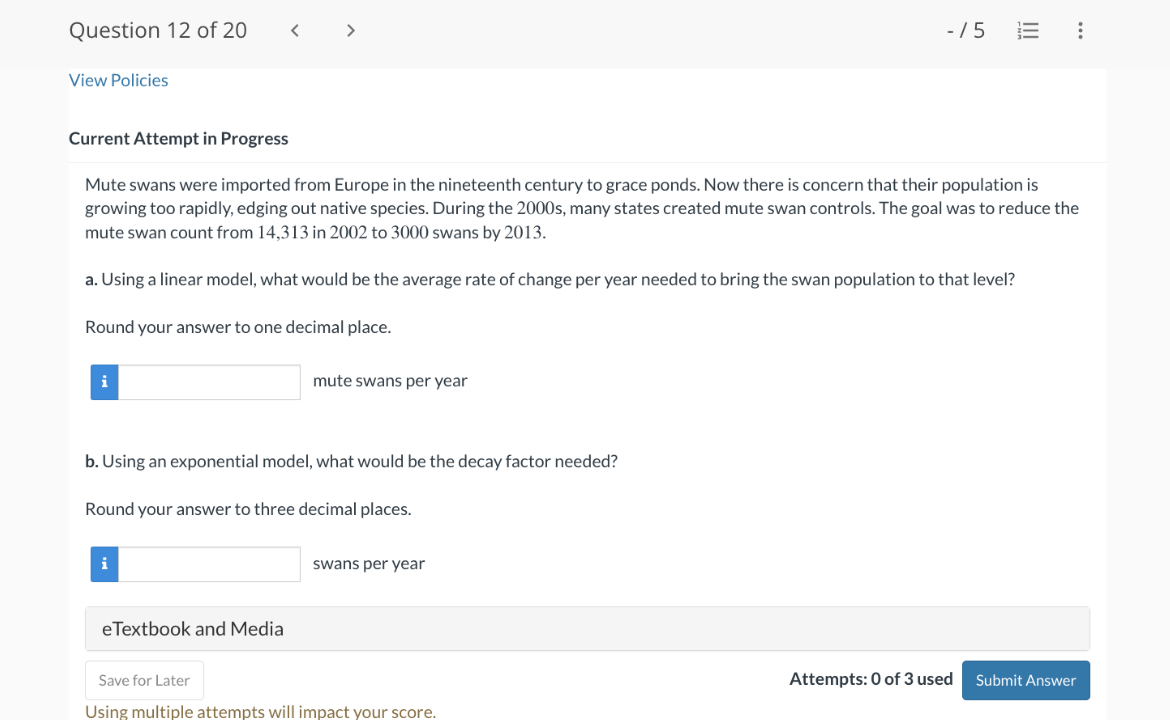Click info icon beside decay factor field
This screenshot has width=1170, height=720.
click(x=104, y=564)
